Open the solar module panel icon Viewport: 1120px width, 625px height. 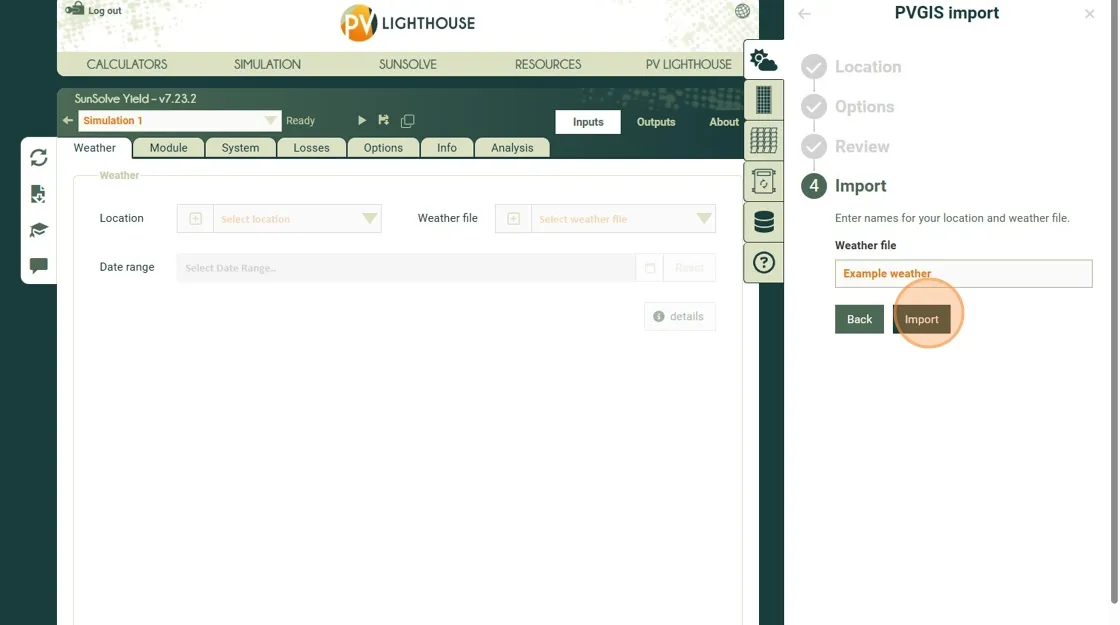coord(764,100)
